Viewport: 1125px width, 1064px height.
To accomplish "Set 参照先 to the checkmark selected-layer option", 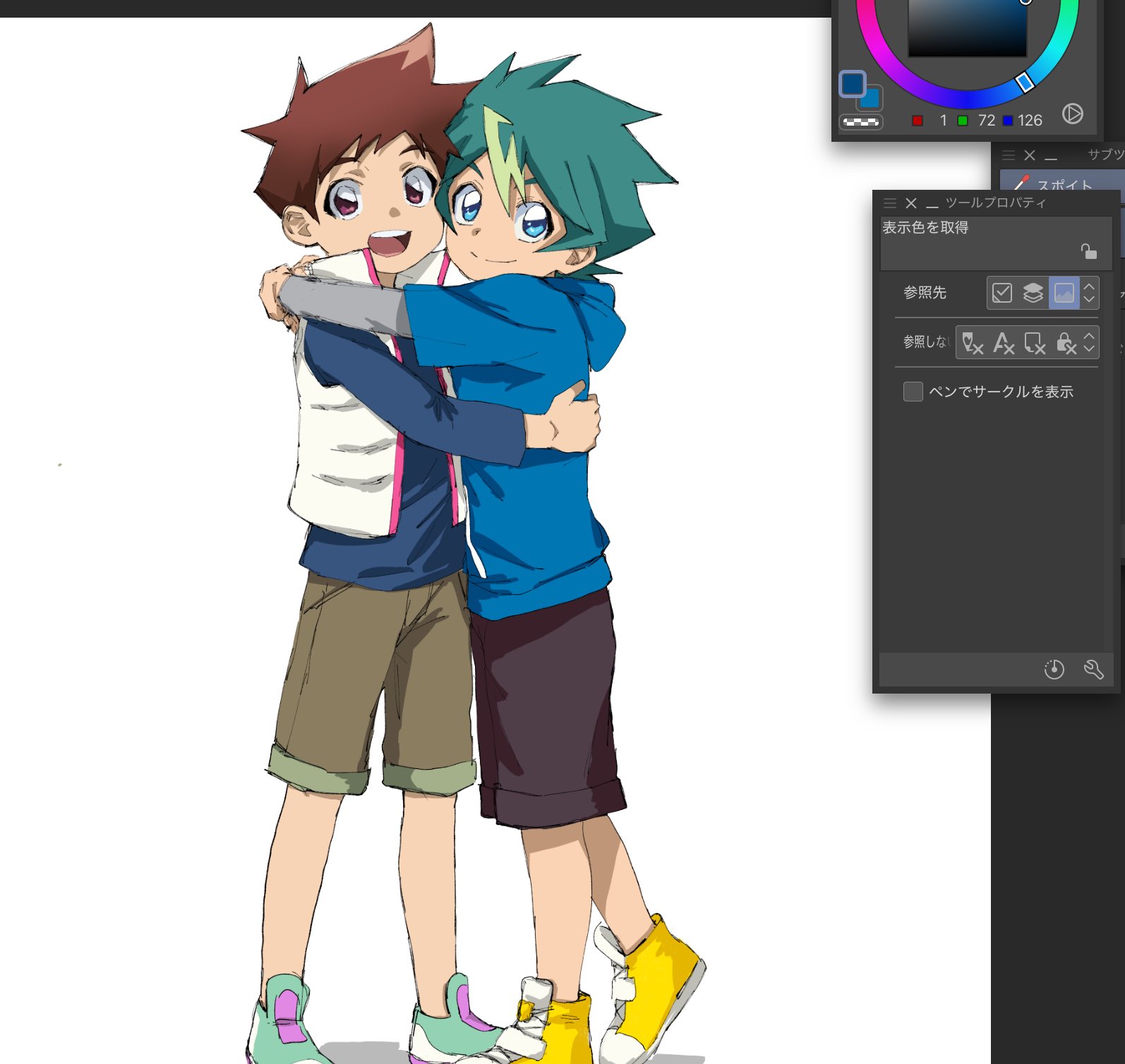I will point(1001,292).
